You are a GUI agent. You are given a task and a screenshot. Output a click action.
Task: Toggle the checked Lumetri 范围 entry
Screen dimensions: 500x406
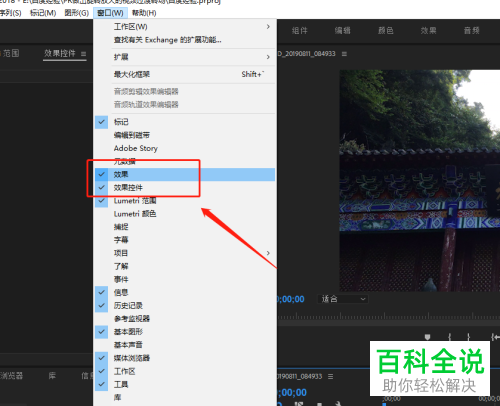[x=185, y=201]
